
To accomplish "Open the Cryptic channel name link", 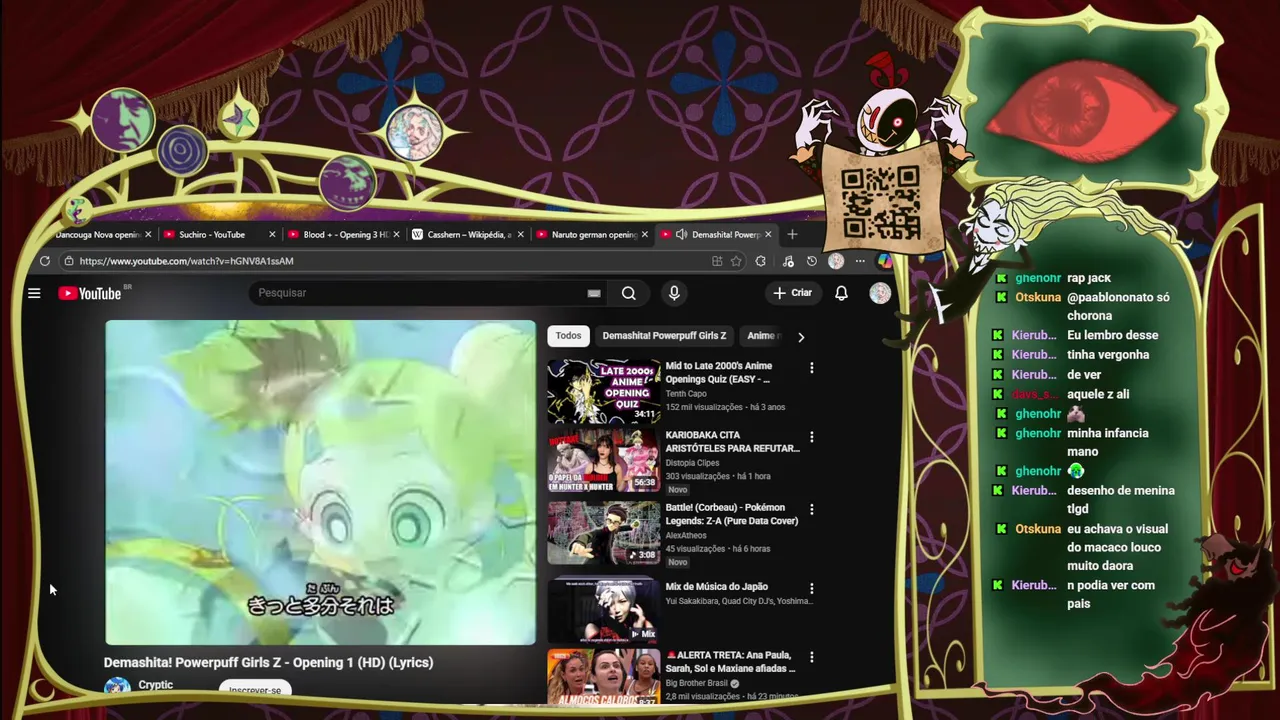I will point(156,685).
